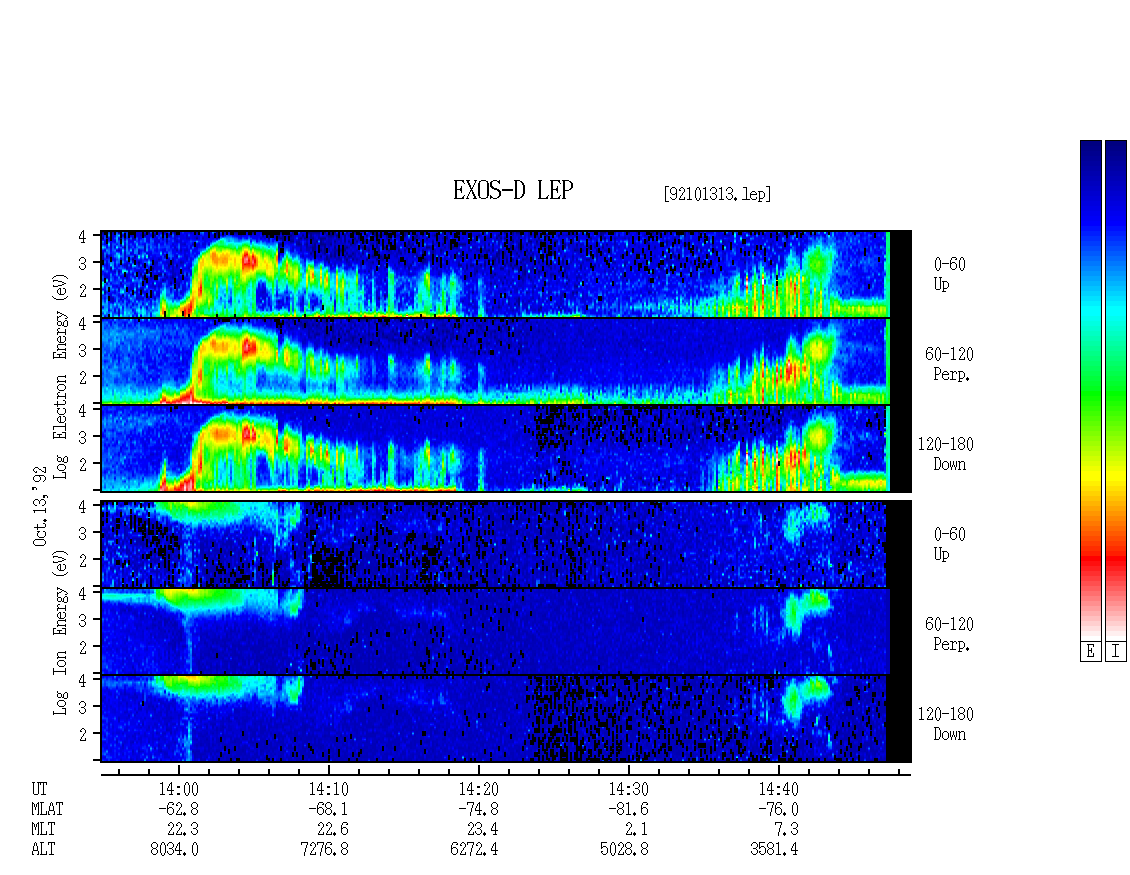Click the 14:30 UT time label
The width and height of the screenshot is (1130, 875).
628,789
